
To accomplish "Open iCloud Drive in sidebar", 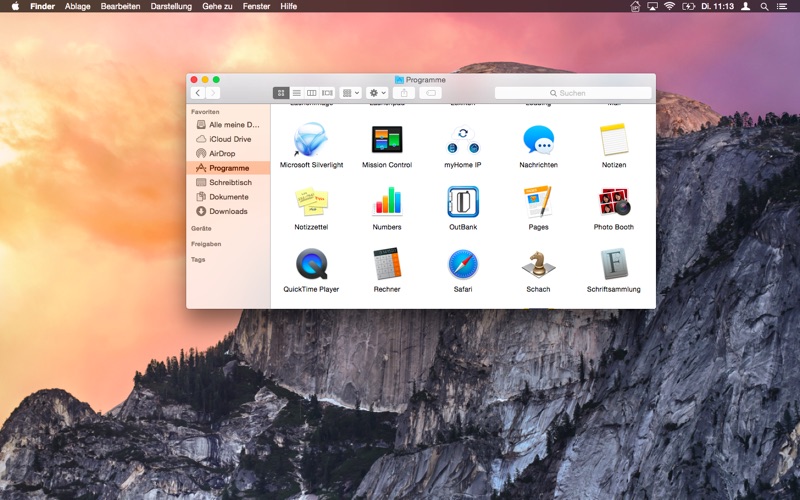I will click(229, 139).
